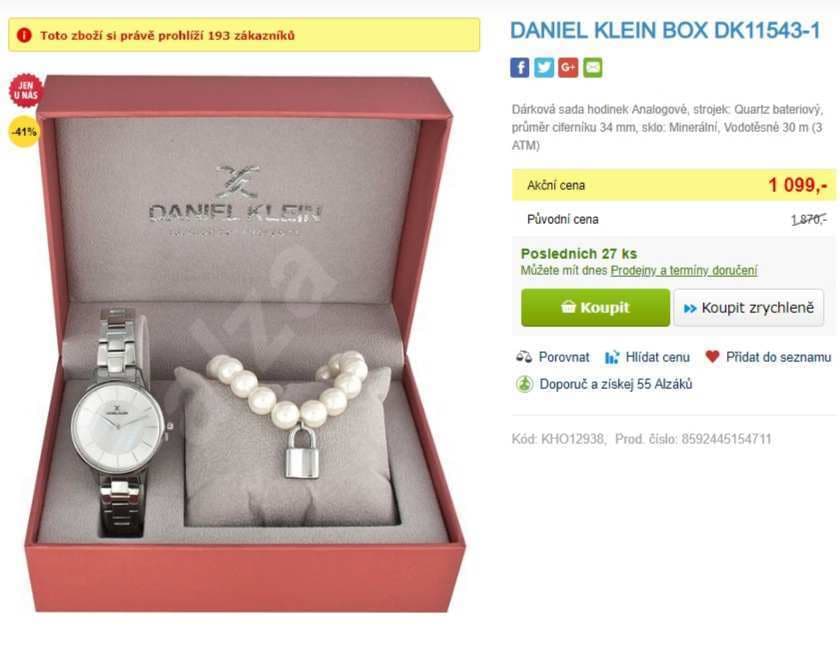This screenshot has width=840, height=648.
Task: Open Prodejny a termíny doručení link
Action: pyautogui.click(x=684, y=270)
